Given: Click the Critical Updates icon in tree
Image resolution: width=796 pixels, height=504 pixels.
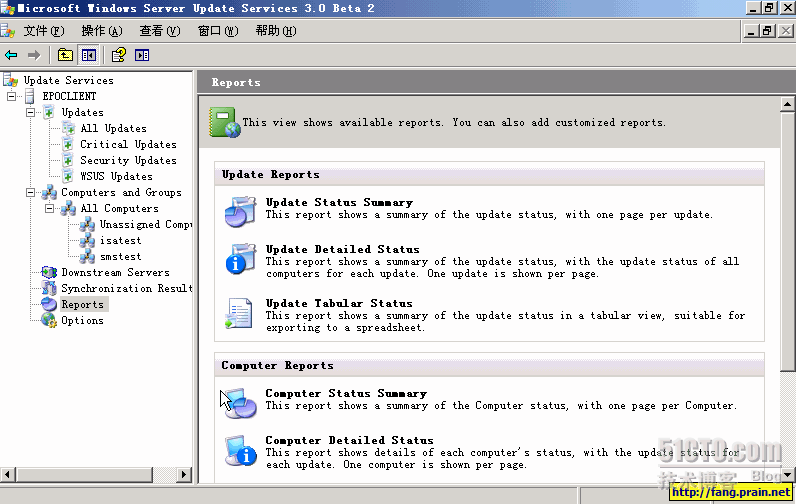Looking at the screenshot, I should [x=68, y=144].
